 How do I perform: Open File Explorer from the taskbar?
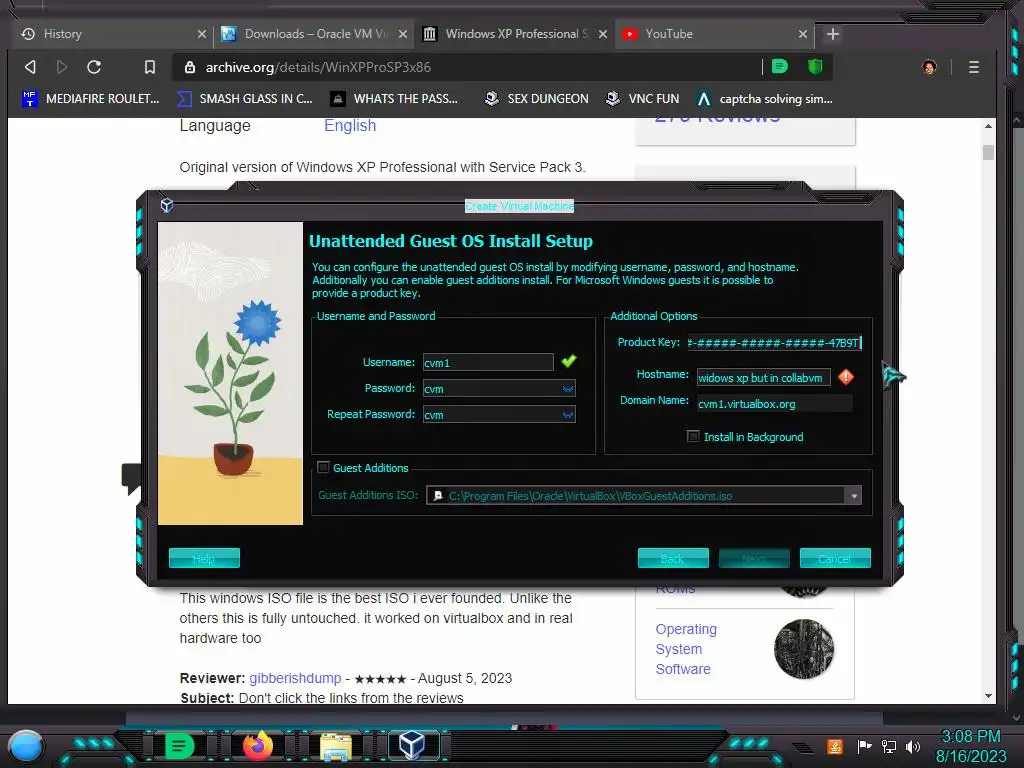click(x=335, y=746)
